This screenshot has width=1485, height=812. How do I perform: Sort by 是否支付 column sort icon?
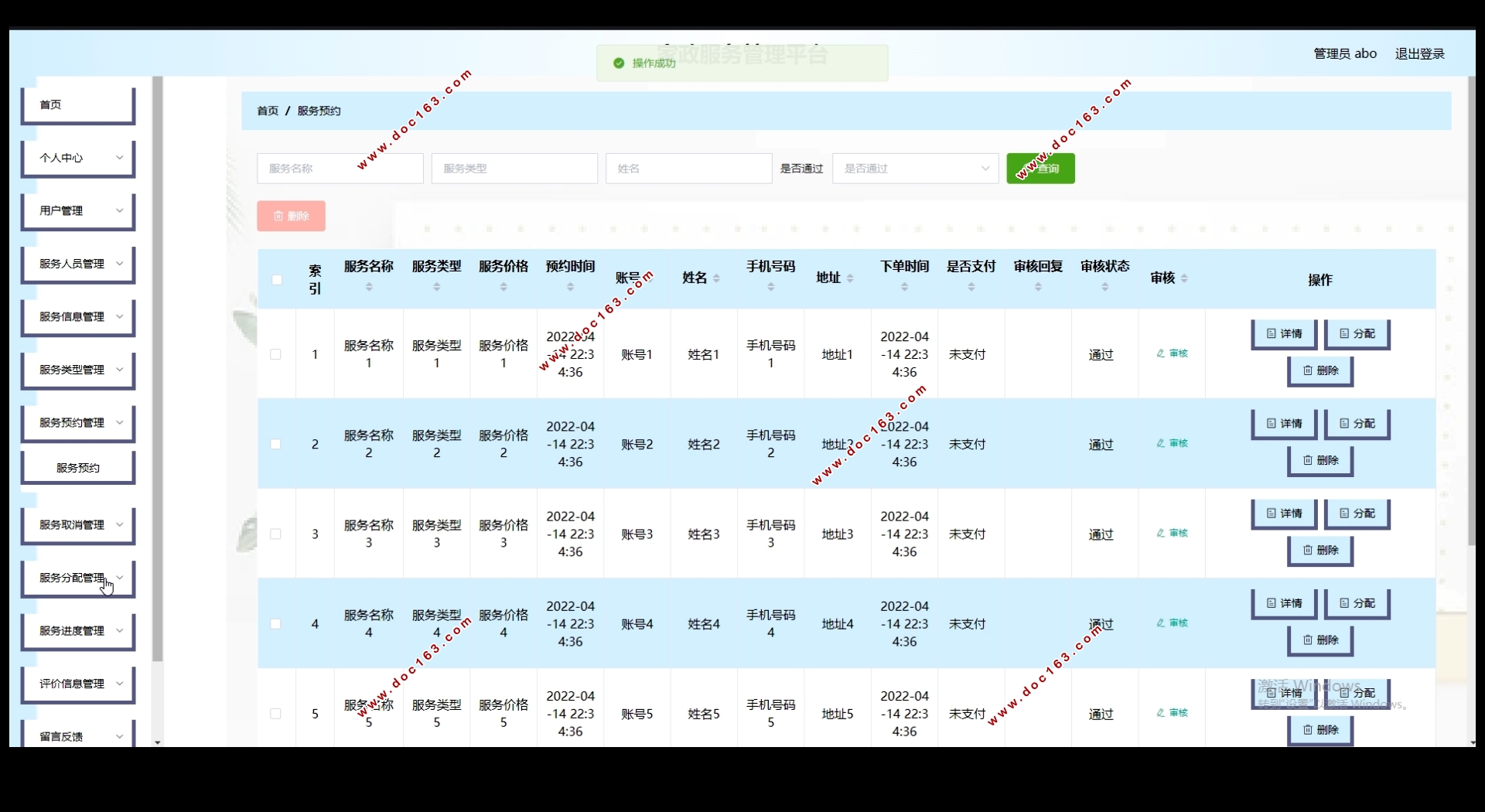[971, 287]
